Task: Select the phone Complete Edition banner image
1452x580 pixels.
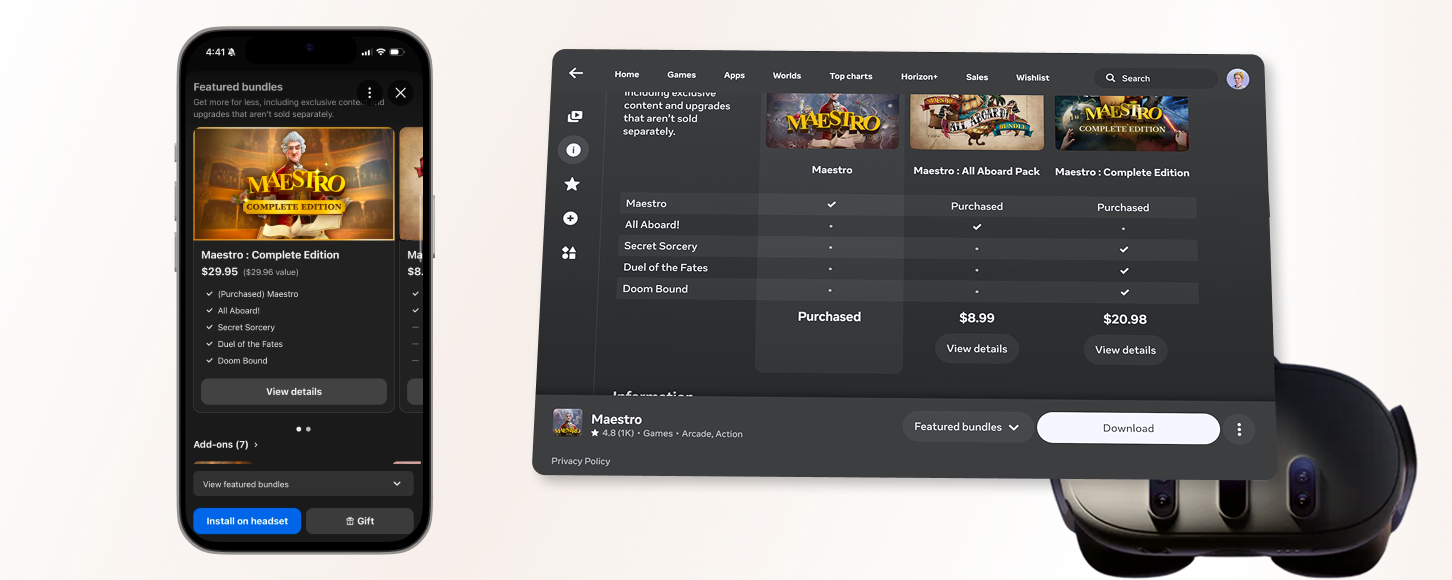Action: pyautogui.click(x=294, y=184)
